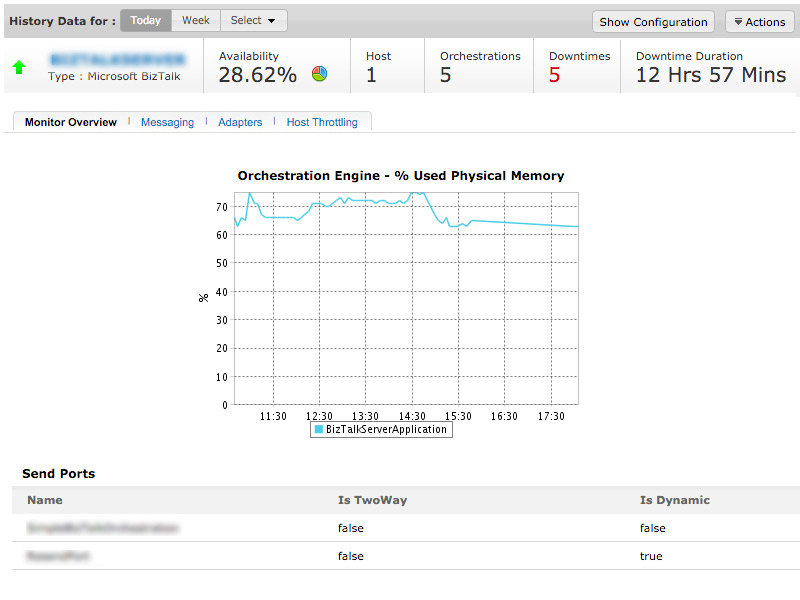
Task: Sort by the Name column header
Action: click(x=45, y=500)
